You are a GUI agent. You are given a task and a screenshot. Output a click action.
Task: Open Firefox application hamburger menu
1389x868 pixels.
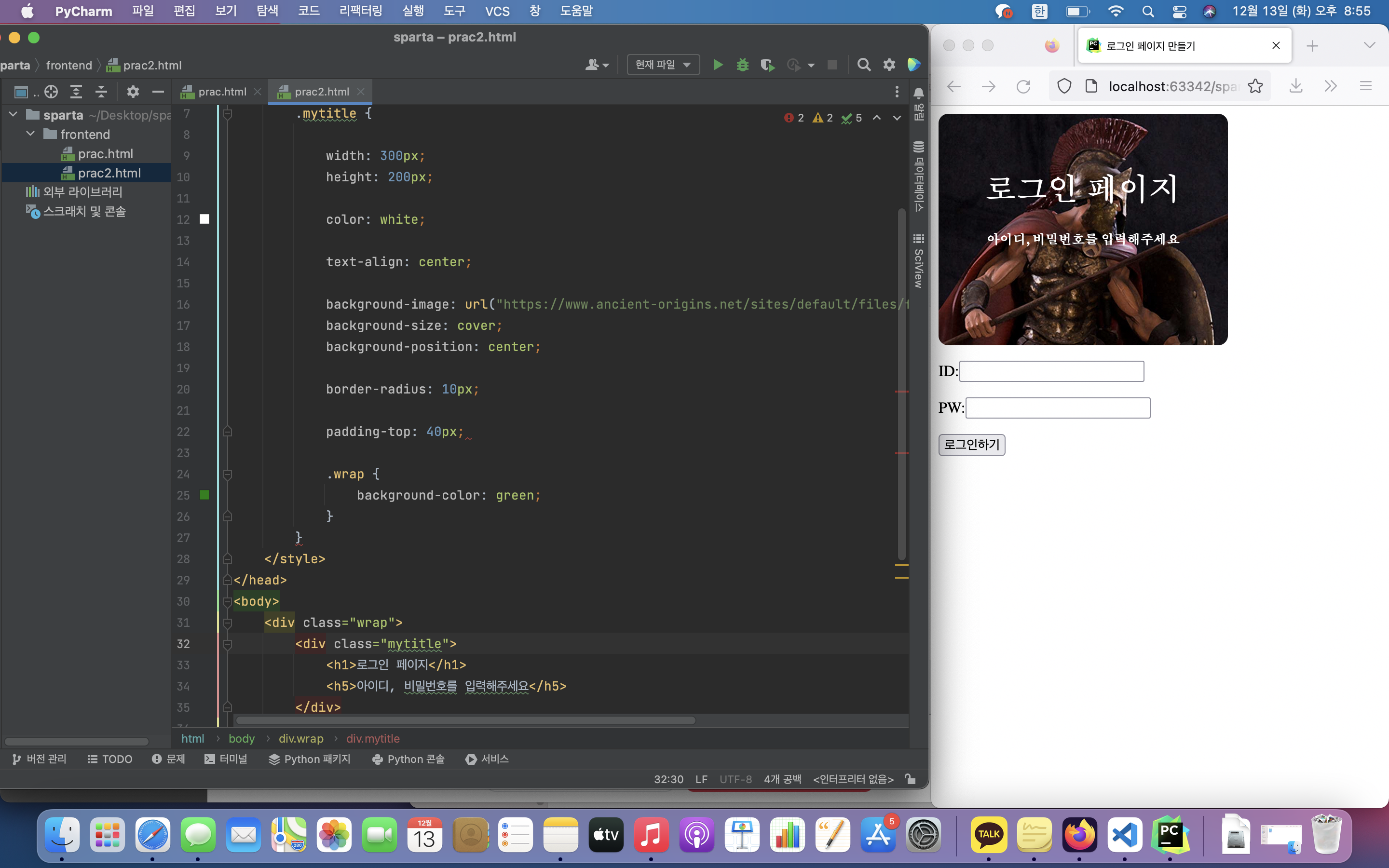(x=1365, y=86)
